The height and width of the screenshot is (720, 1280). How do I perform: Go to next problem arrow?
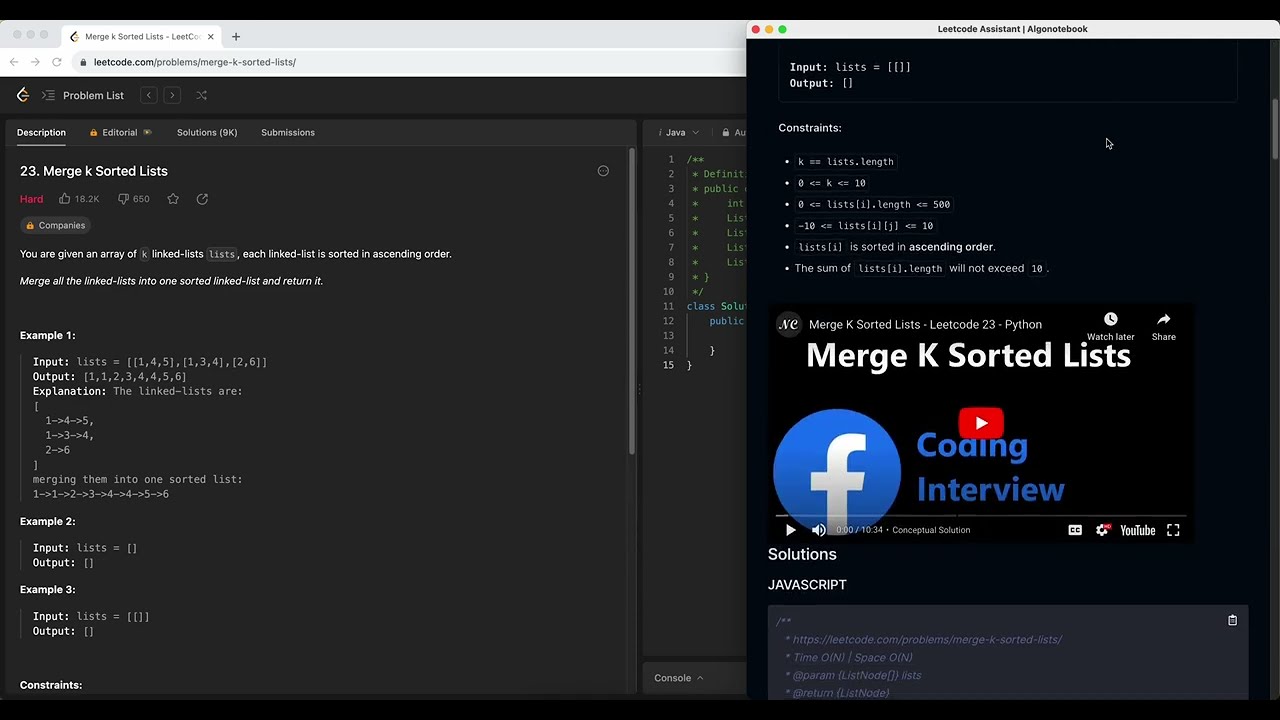172,95
